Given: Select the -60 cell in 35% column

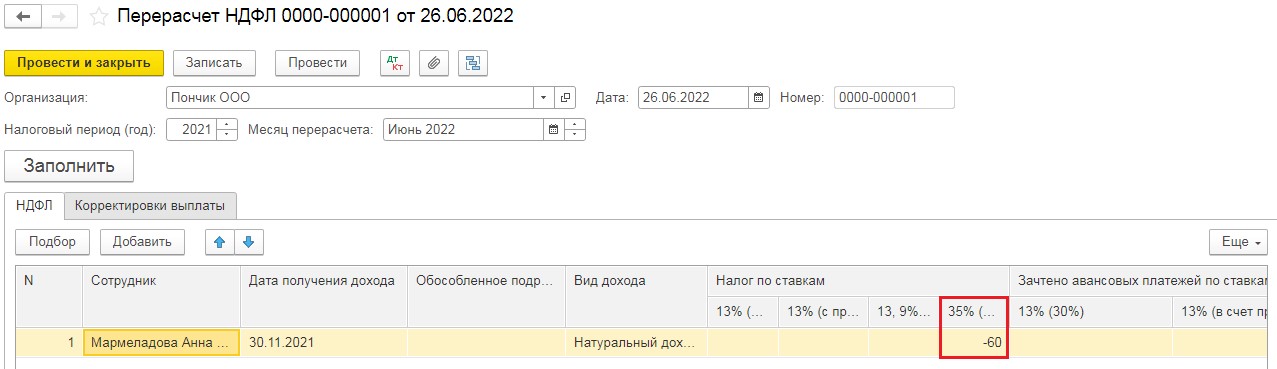Looking at the screenshot, I should (x=973, y=343).
